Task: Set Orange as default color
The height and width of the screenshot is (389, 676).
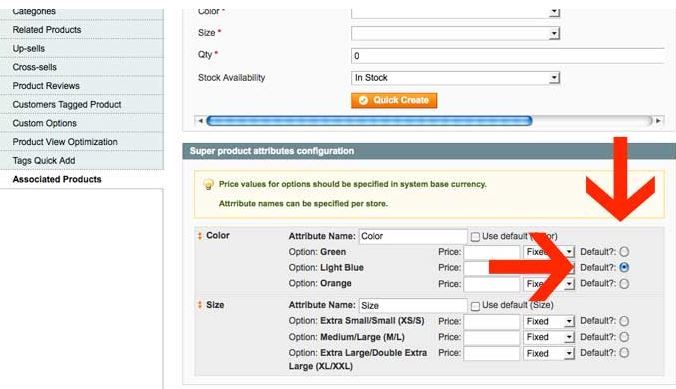Action: [624, 283]
